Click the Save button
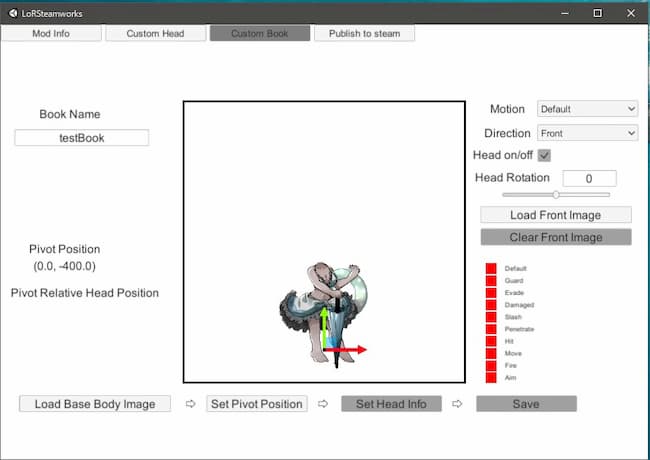The height and width of the screenshot is (460, 650). point(526,404)
